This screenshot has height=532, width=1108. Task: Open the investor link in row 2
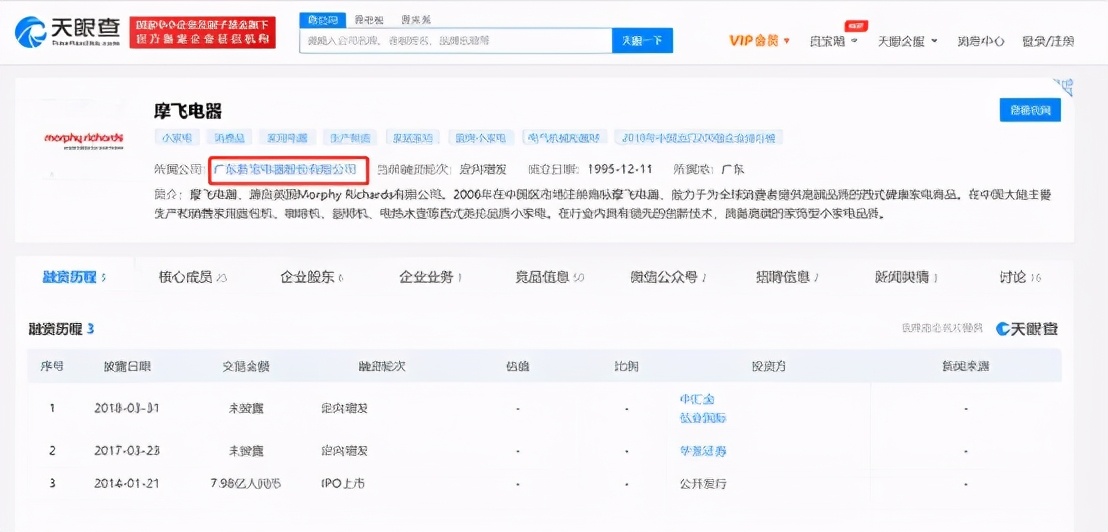coord(703,450)
